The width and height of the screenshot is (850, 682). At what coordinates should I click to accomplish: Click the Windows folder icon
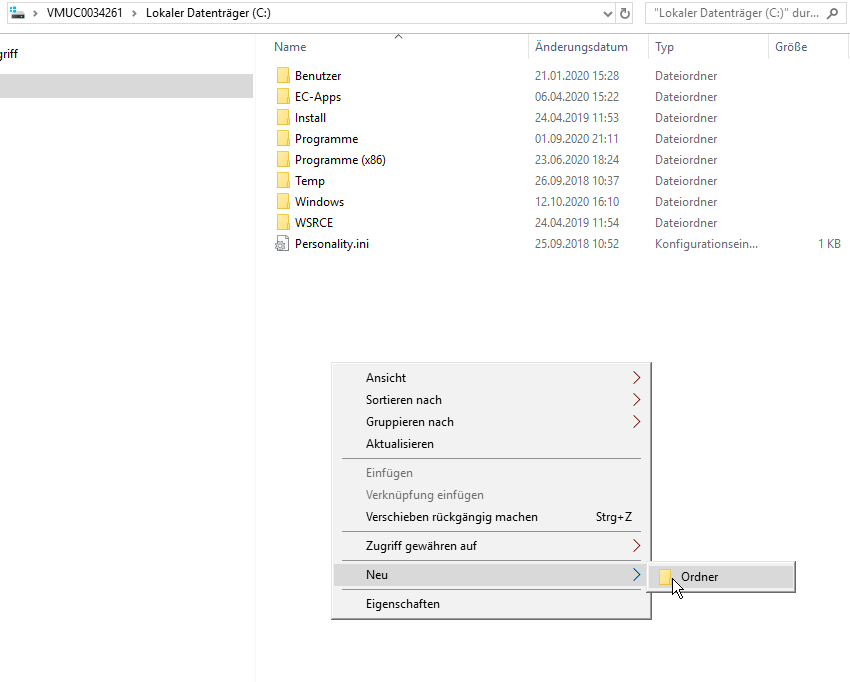coord(283,202)
